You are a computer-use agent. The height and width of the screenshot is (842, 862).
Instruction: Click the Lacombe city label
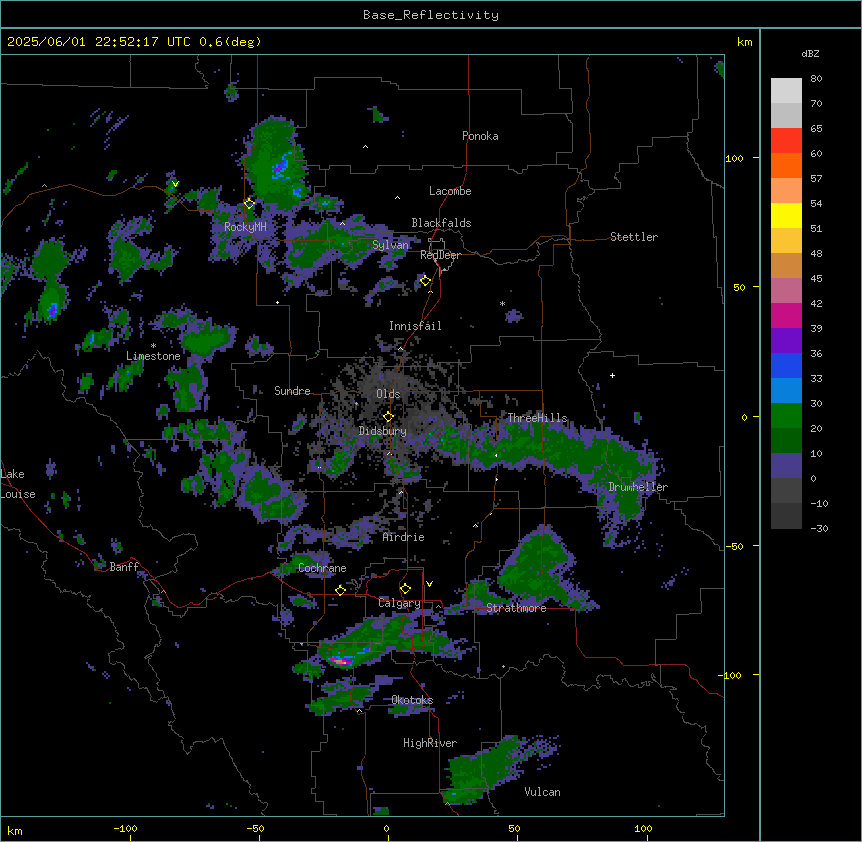(450, 191)
